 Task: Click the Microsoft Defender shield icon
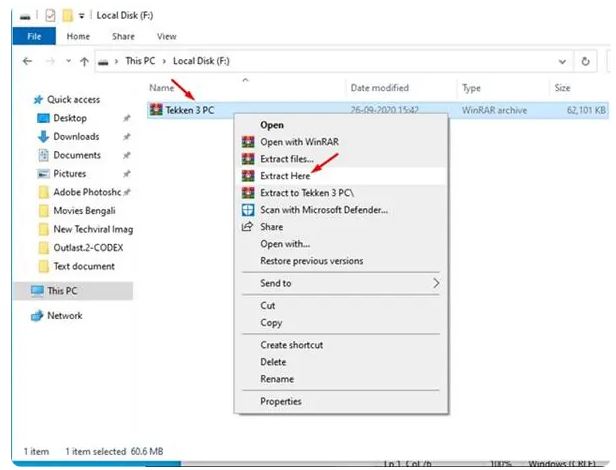click(x=248, y=210)
